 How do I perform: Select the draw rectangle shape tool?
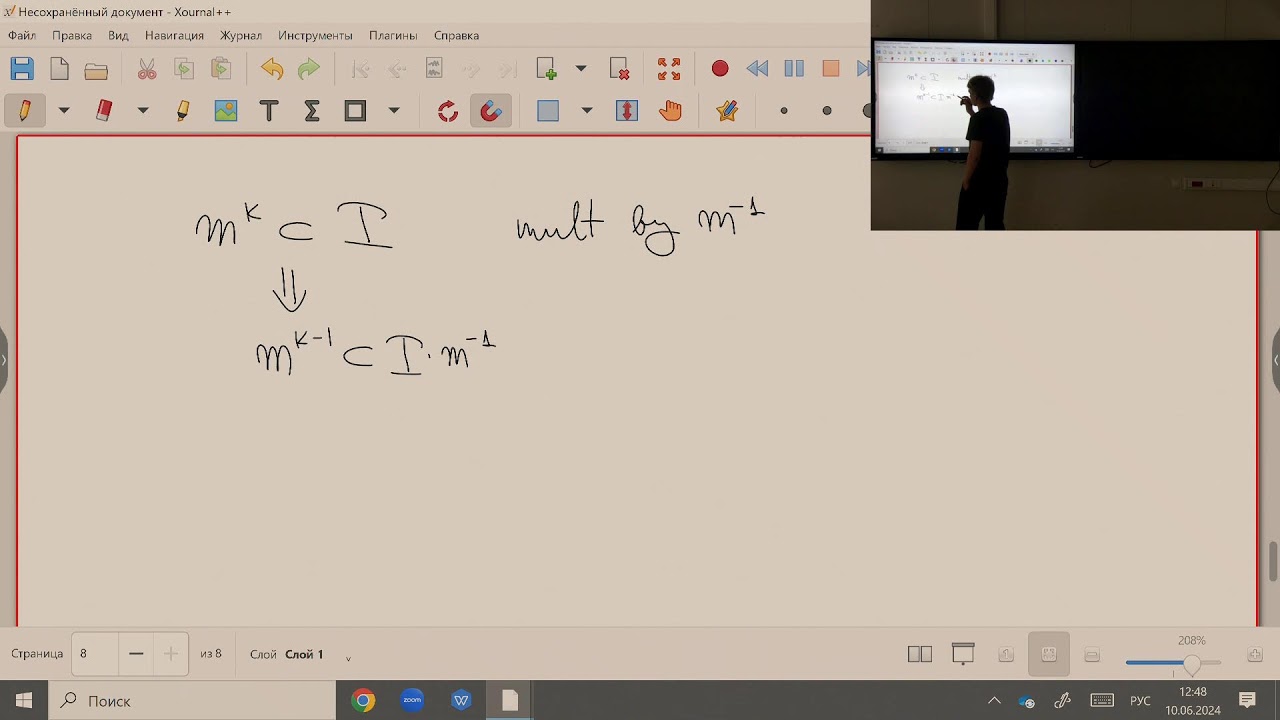(355, 110)
